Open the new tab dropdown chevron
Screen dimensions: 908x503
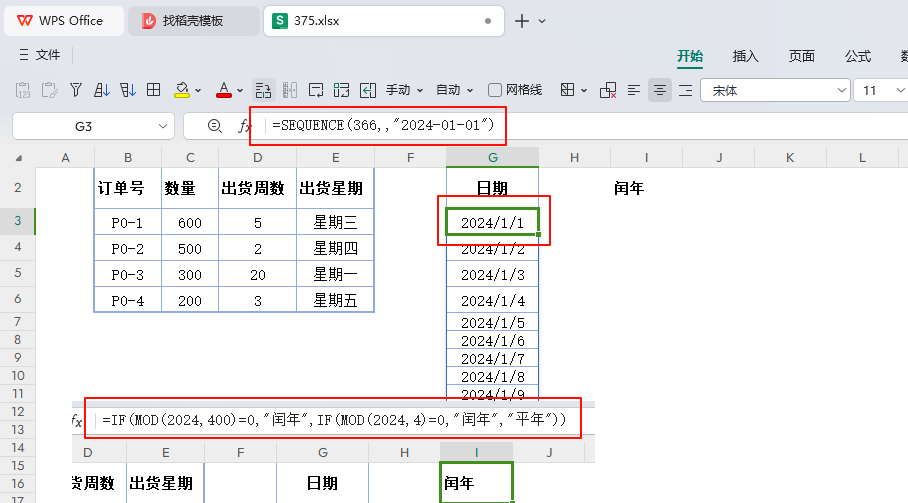tap(542, 21)
